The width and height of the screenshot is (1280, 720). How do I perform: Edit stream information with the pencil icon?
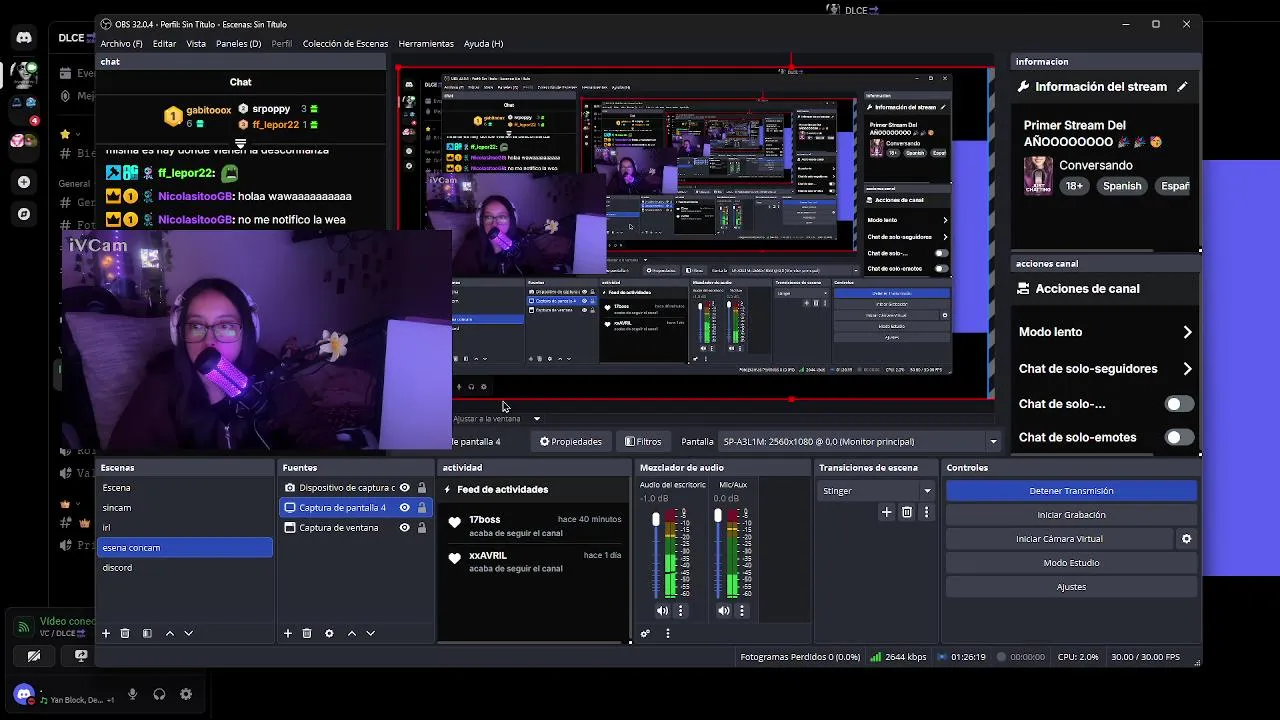click(x=1182, y=87)
